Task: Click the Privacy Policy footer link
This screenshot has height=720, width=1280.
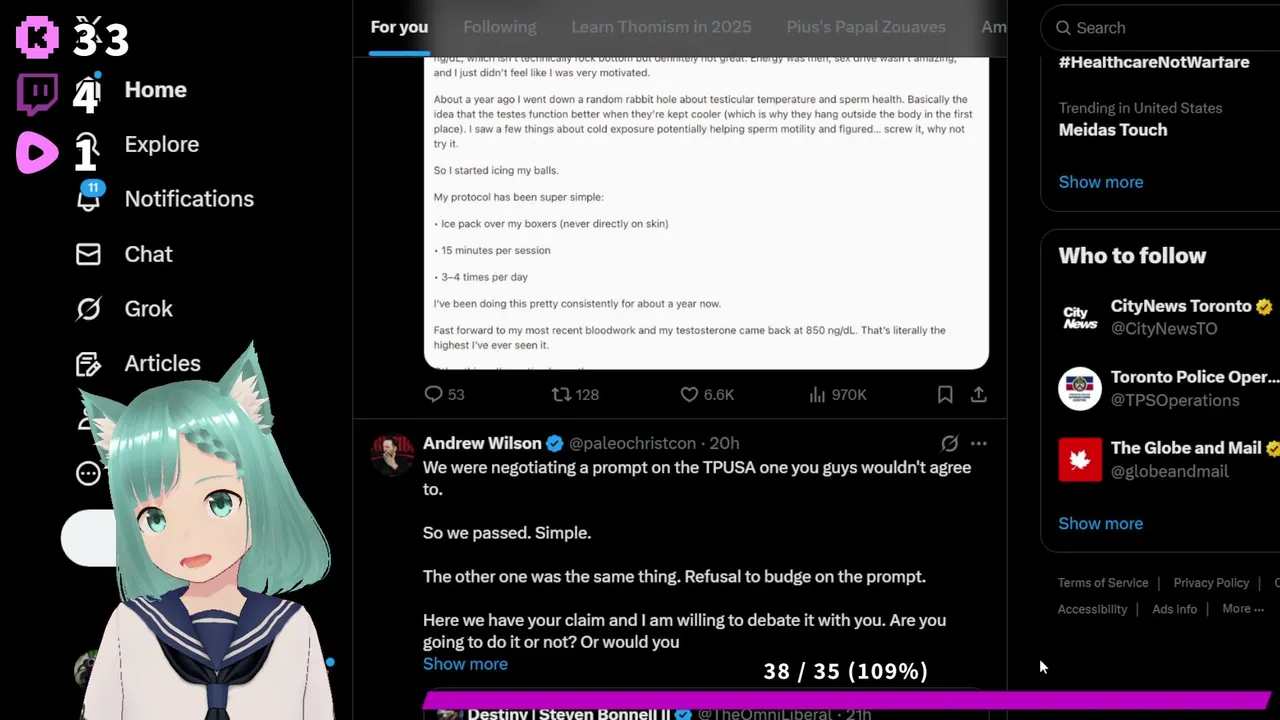Action: (1211, 583)
